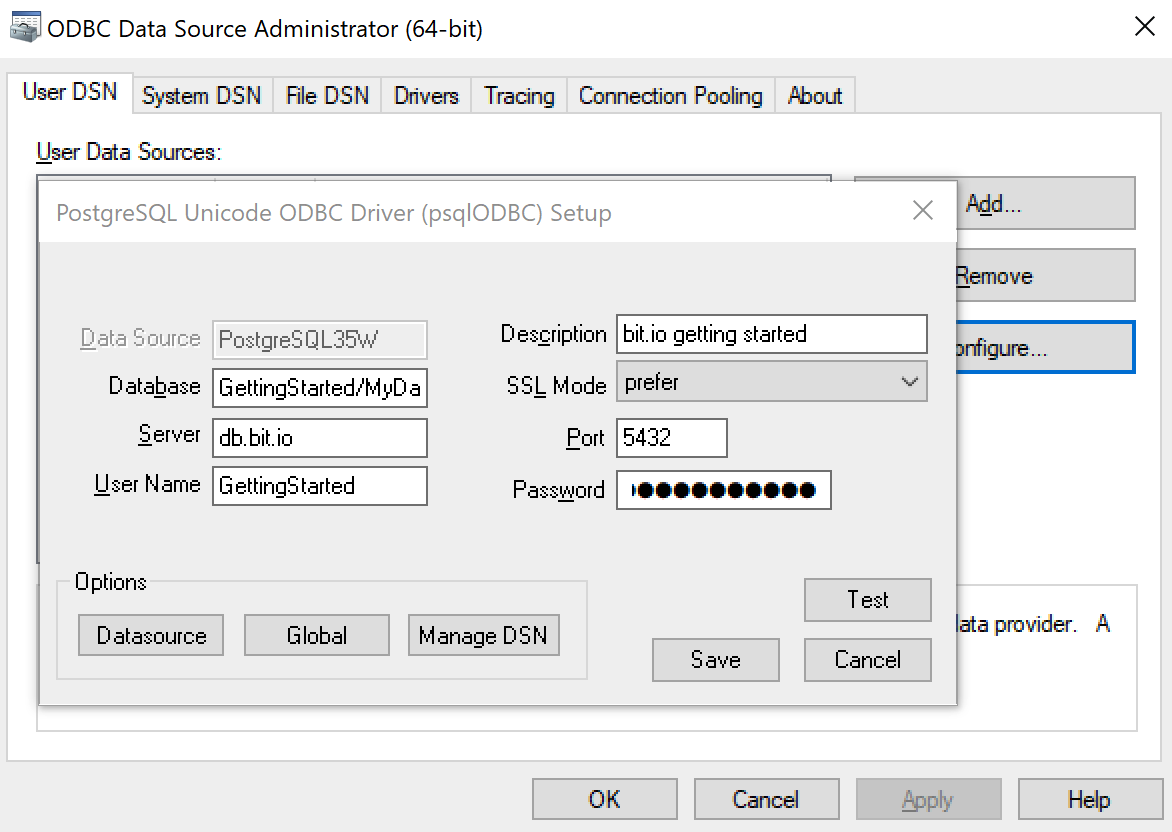1172x832 pixels.
Task: Click the Port field with 5432
Action: [671, 437]
